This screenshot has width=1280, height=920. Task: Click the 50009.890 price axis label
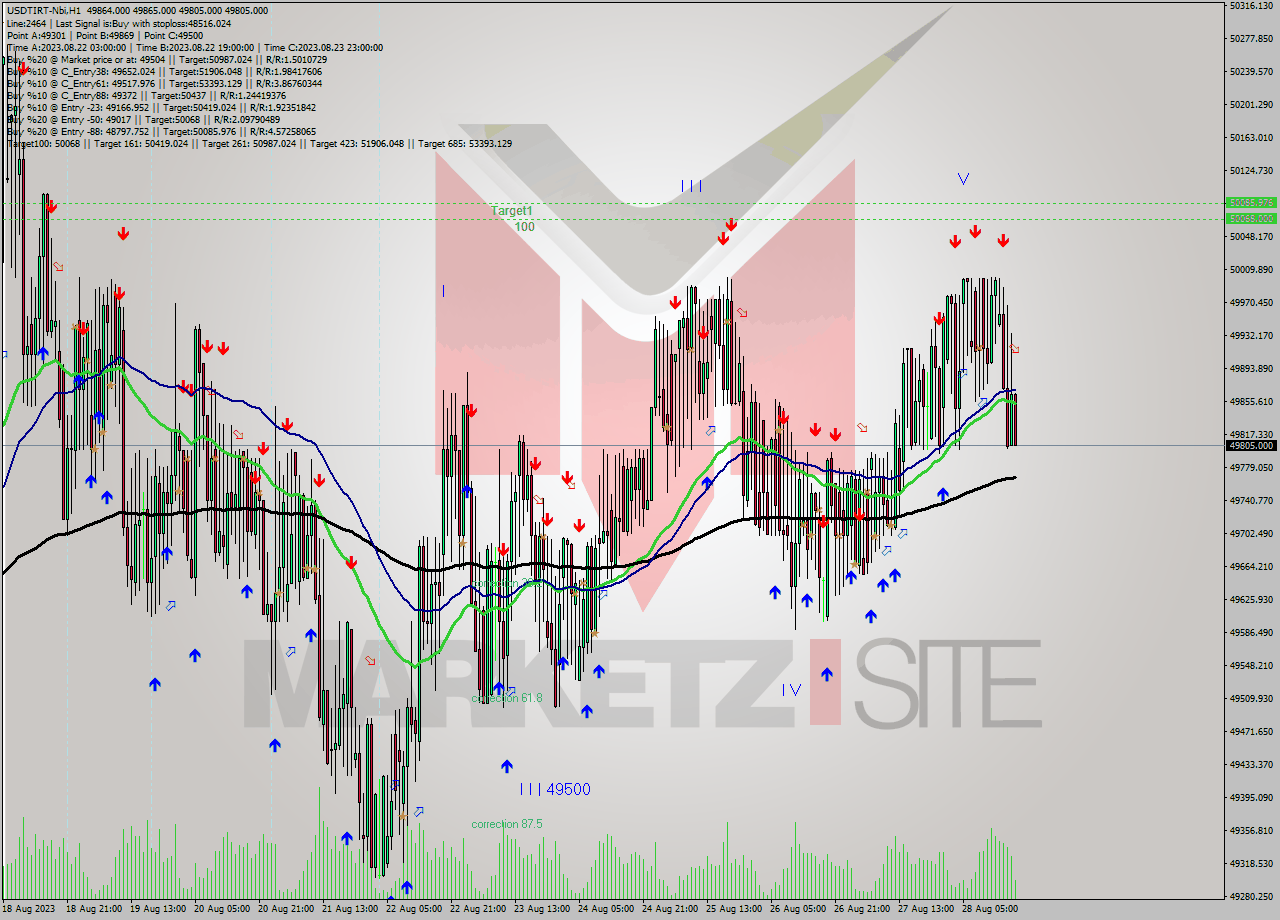[1252, 269]
